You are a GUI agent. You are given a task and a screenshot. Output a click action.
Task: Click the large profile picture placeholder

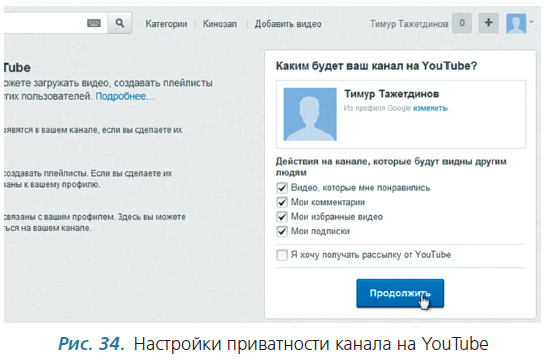310,114
